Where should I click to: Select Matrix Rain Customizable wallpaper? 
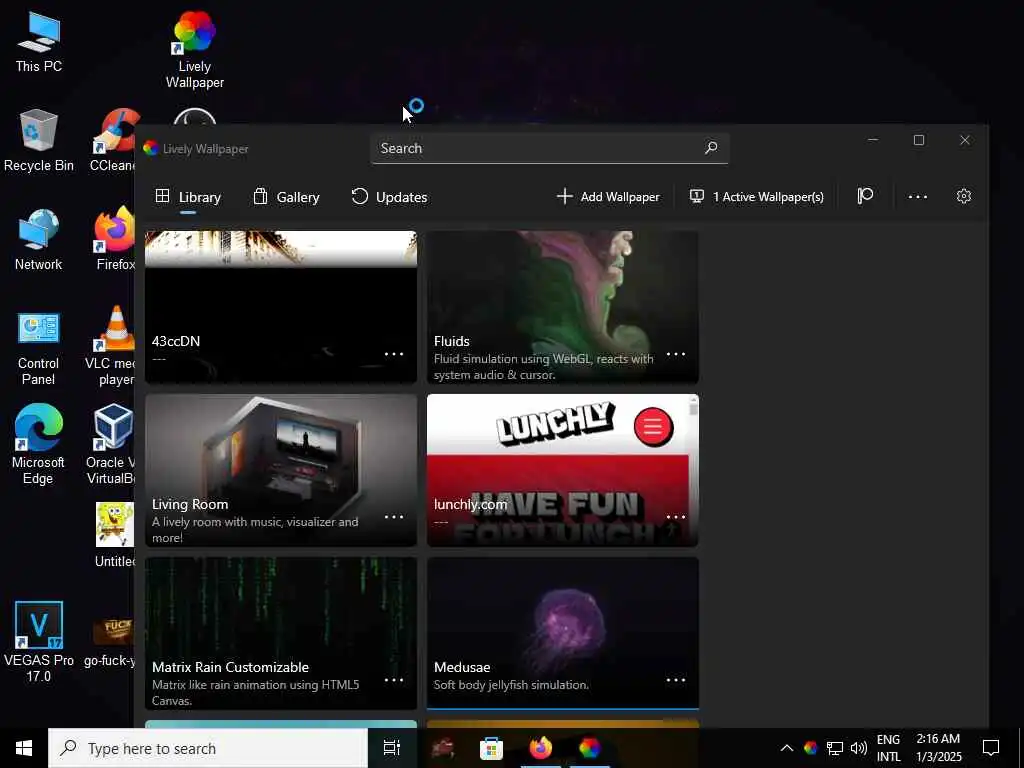(281, 633)
